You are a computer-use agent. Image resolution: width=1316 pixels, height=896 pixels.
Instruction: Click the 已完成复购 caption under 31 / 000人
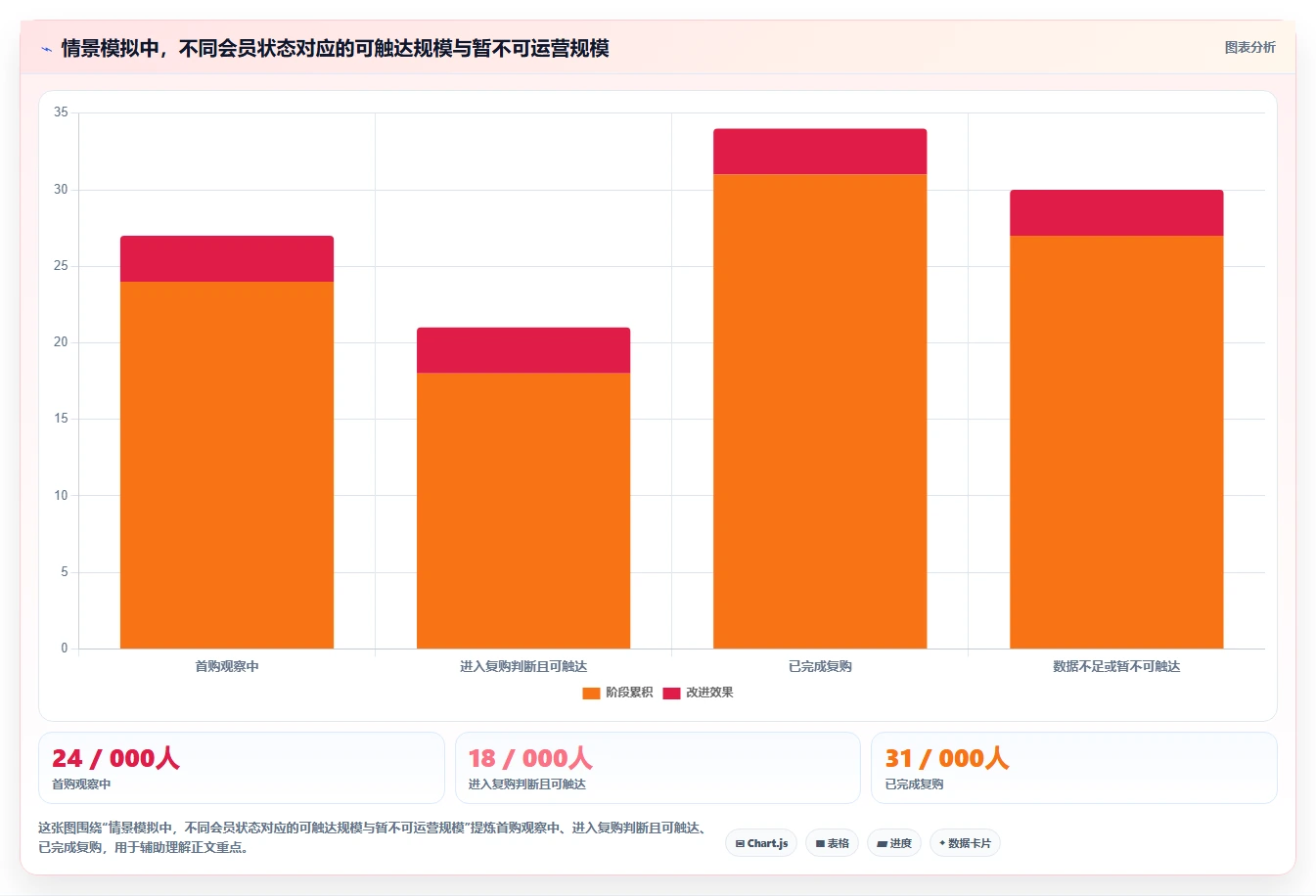(914, 784)
